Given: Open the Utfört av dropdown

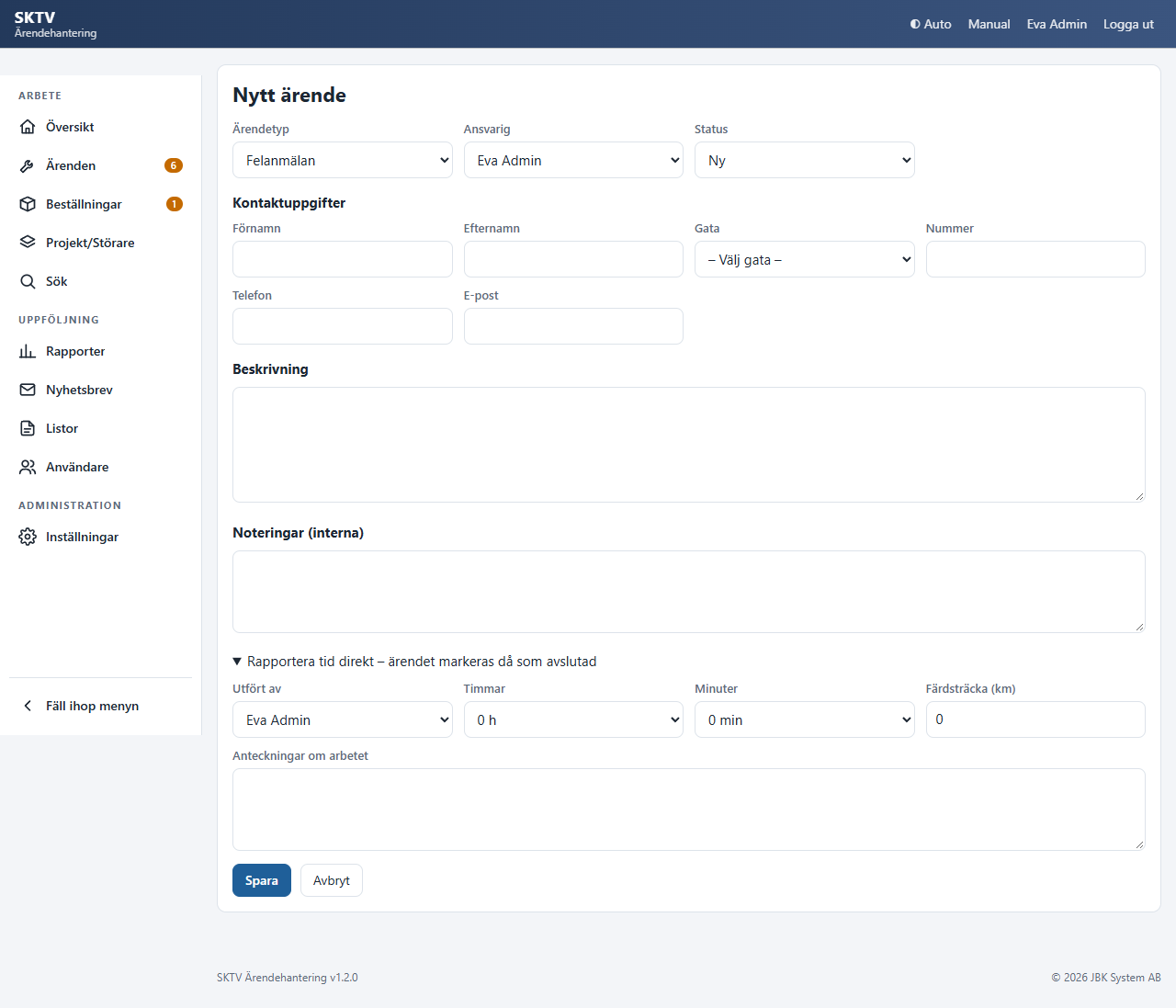Looking at the screenshot, I should [x=343, y=719].
